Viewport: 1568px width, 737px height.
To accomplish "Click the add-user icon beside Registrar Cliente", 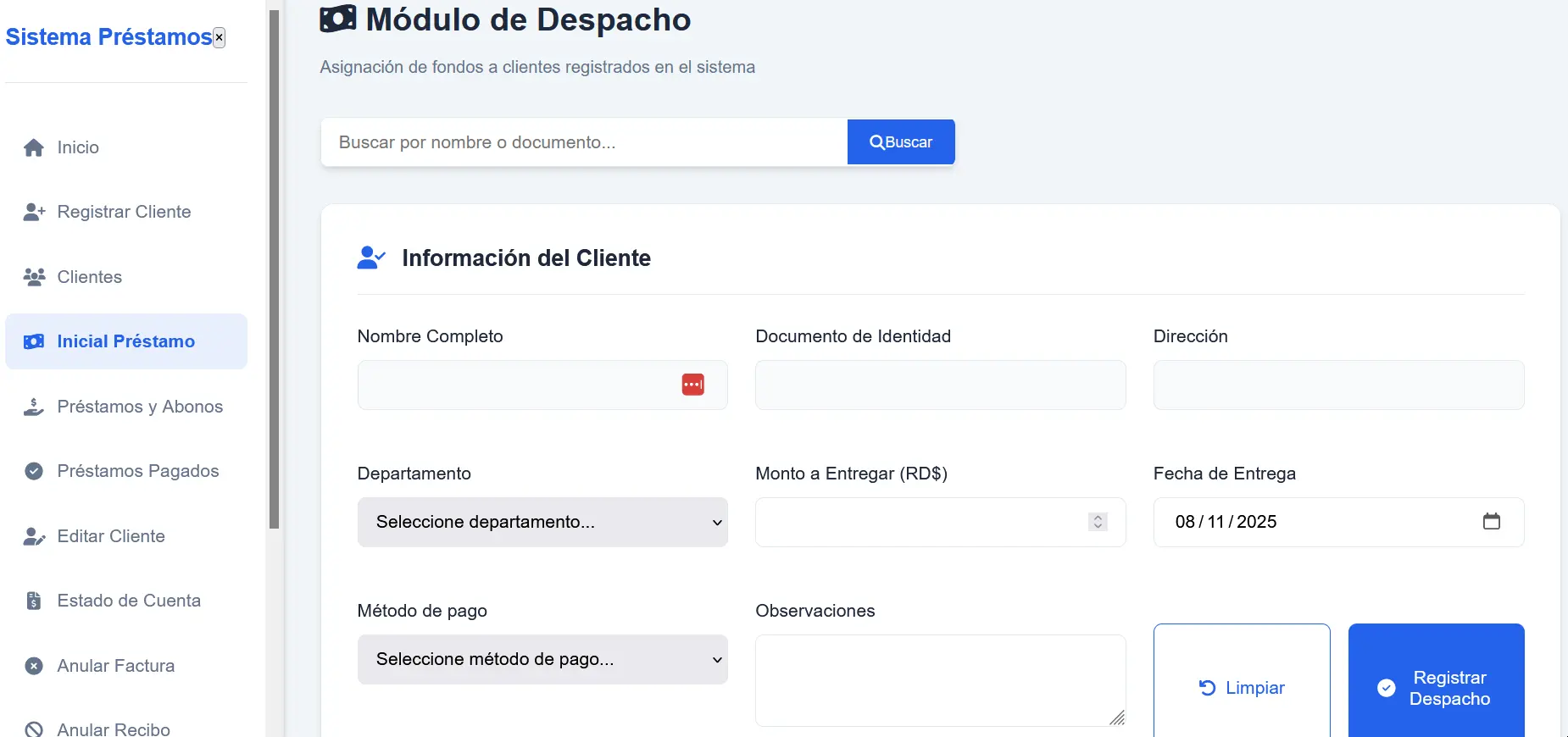I will click(x=34, y=212).
